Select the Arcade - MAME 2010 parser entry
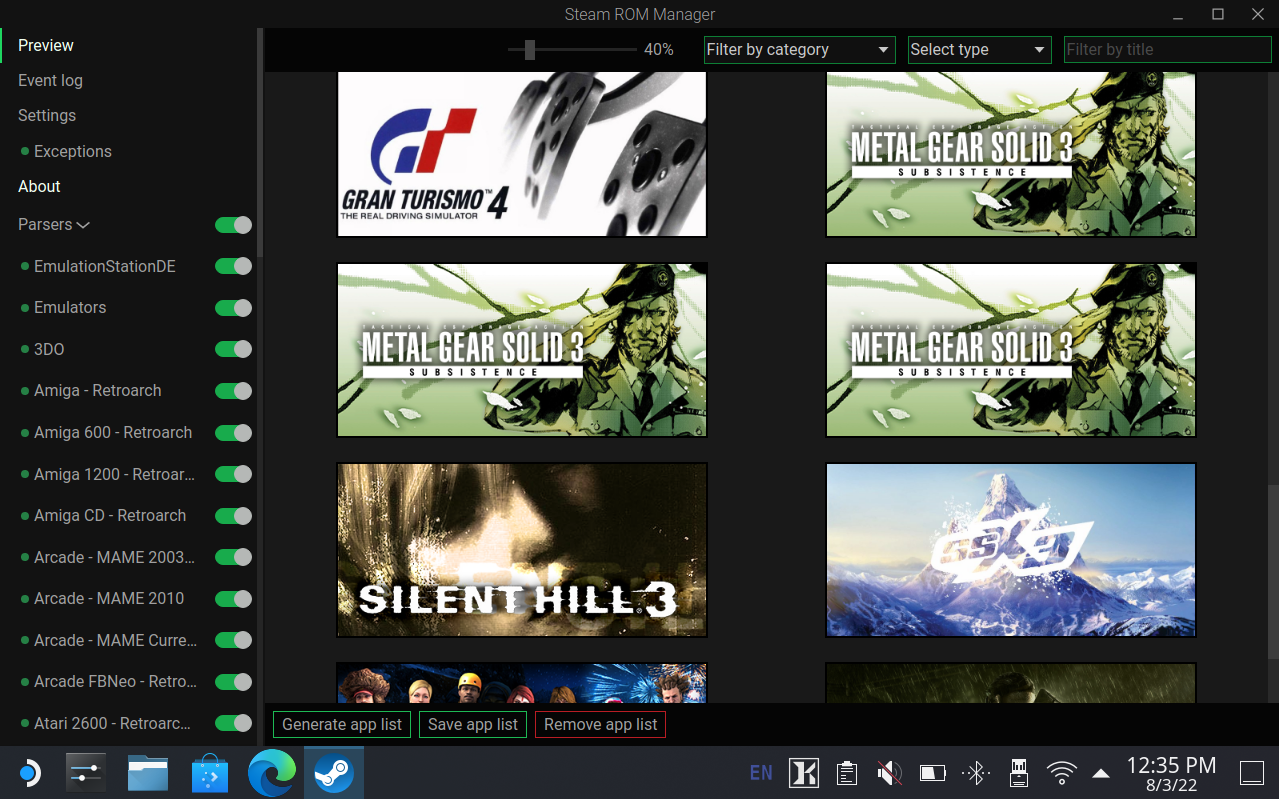Image resolution: width=1279 pixels, height=799 pixels. click(109, 598)
